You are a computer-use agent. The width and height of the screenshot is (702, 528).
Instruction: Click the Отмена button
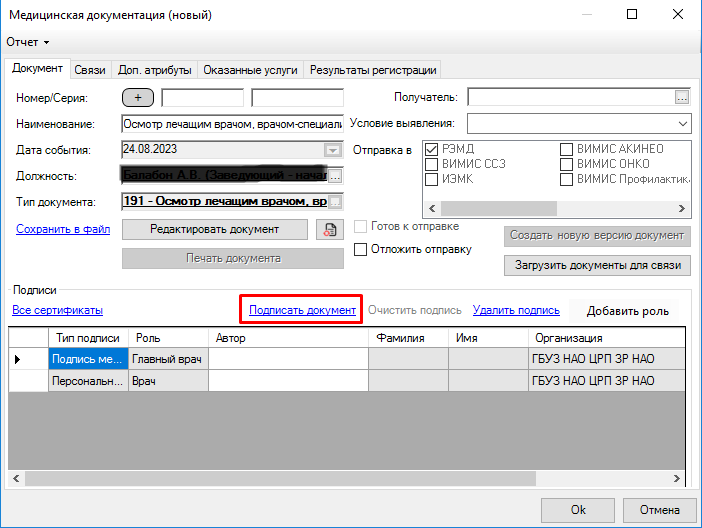659,510
